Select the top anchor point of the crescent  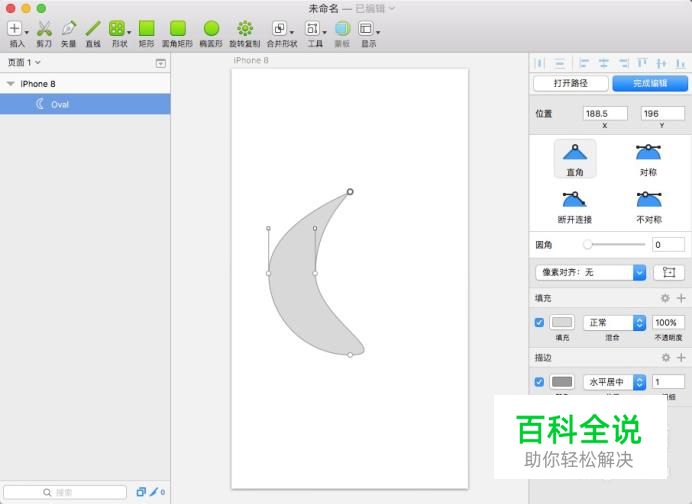point(350,192)
